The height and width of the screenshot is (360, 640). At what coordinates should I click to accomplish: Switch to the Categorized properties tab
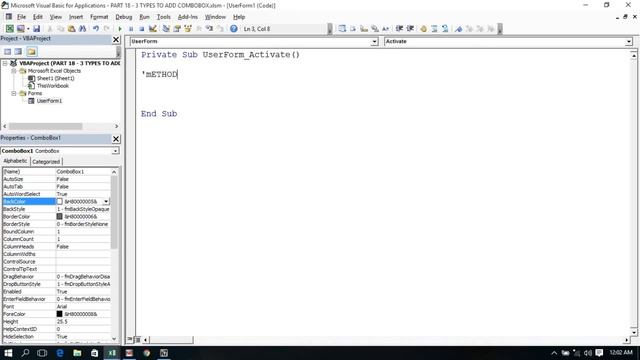[x=46, y=162]
